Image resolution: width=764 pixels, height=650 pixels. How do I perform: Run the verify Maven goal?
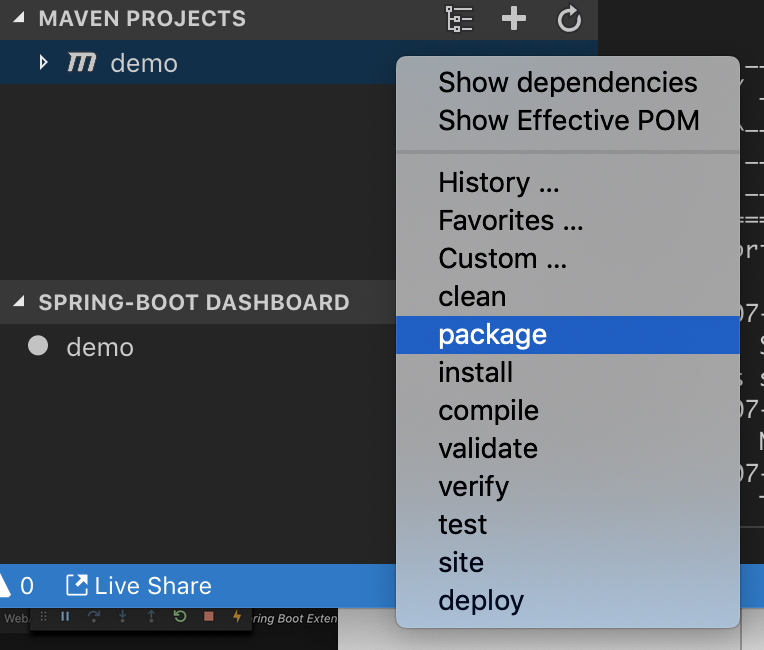(x=568, y=487)
